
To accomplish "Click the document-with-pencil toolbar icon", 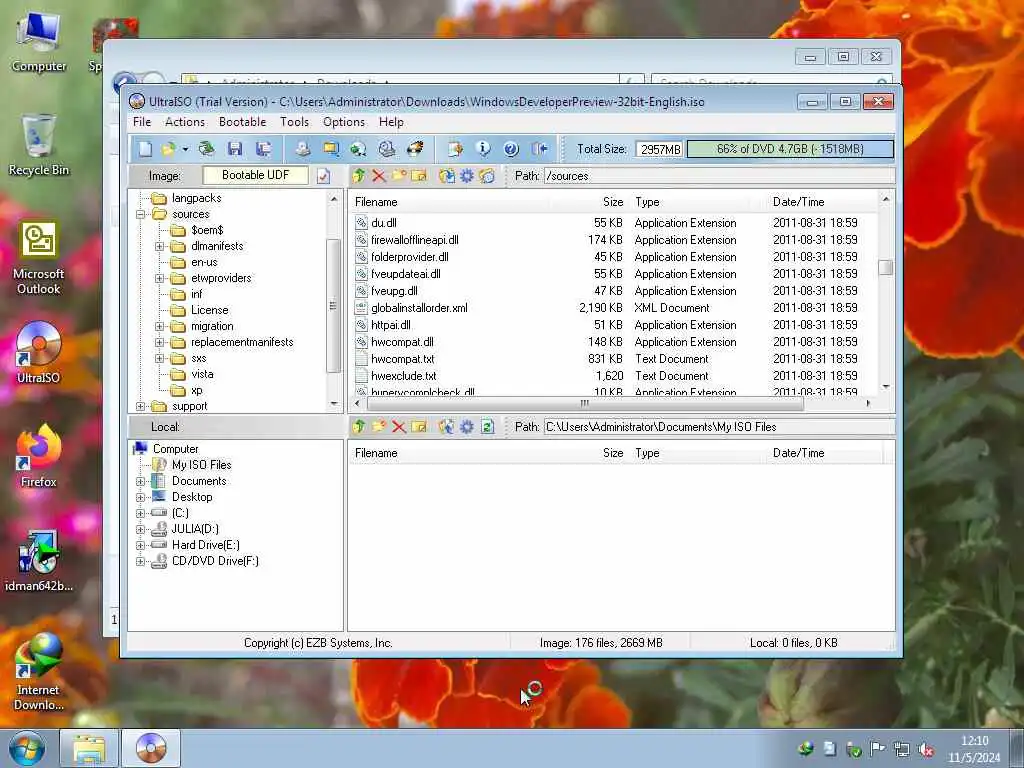I will tap(455, 149).
